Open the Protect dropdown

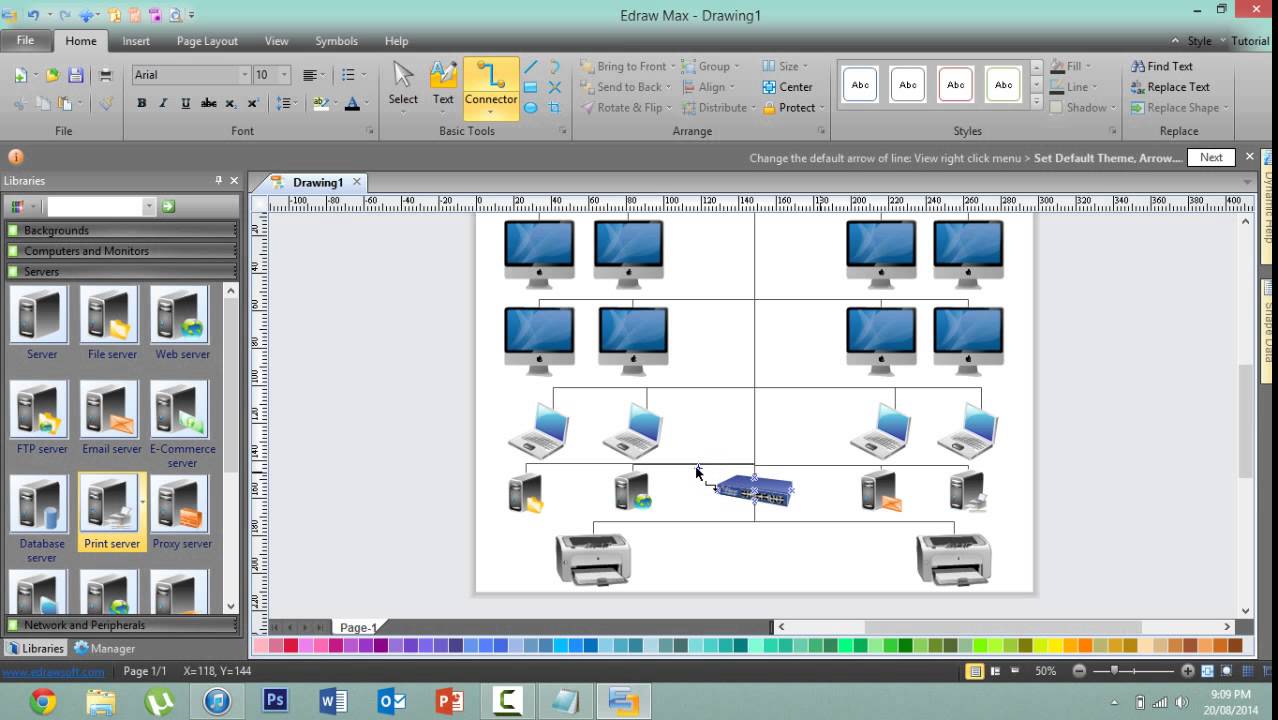pyautogui.click(x=822, y=108)
